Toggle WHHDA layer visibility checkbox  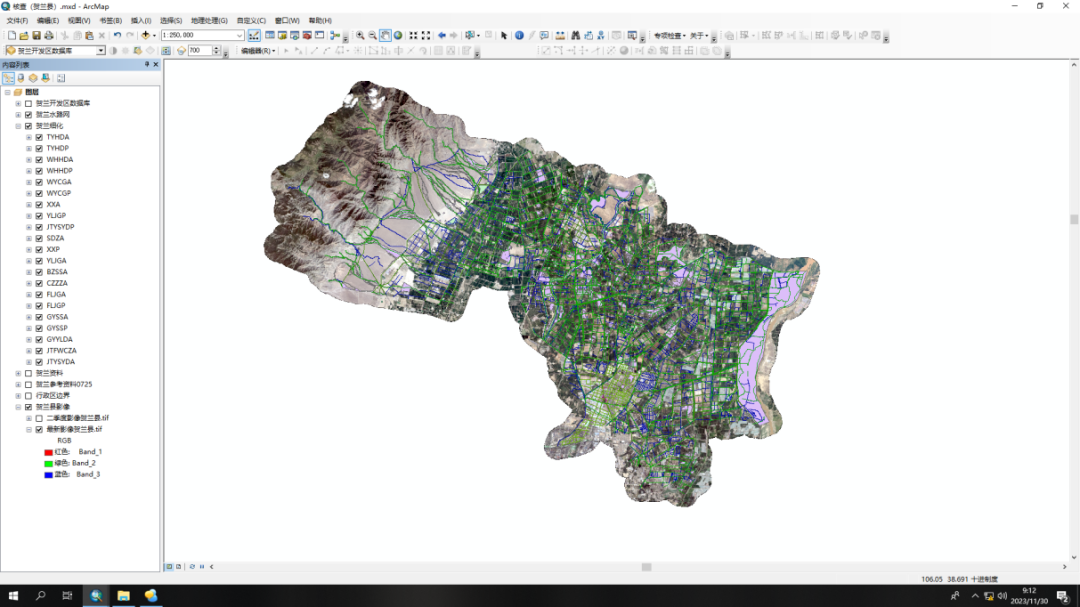tap(39, 160)
